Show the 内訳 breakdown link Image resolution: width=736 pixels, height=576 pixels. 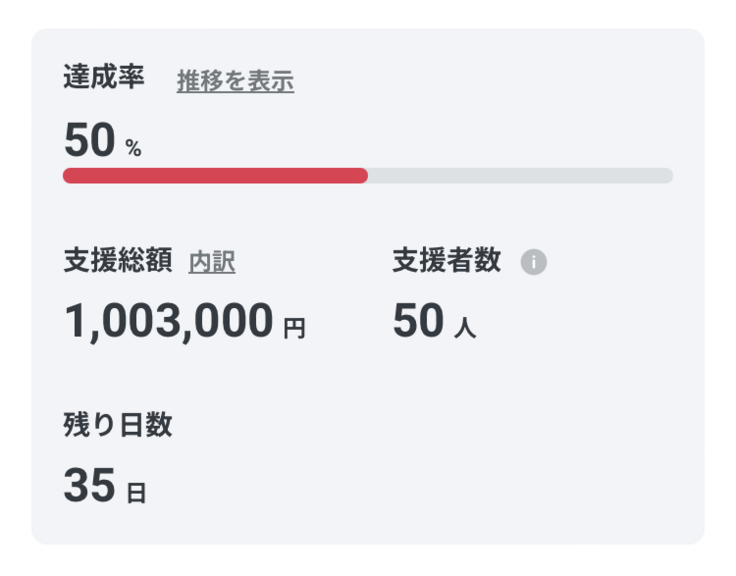[212, 263]
